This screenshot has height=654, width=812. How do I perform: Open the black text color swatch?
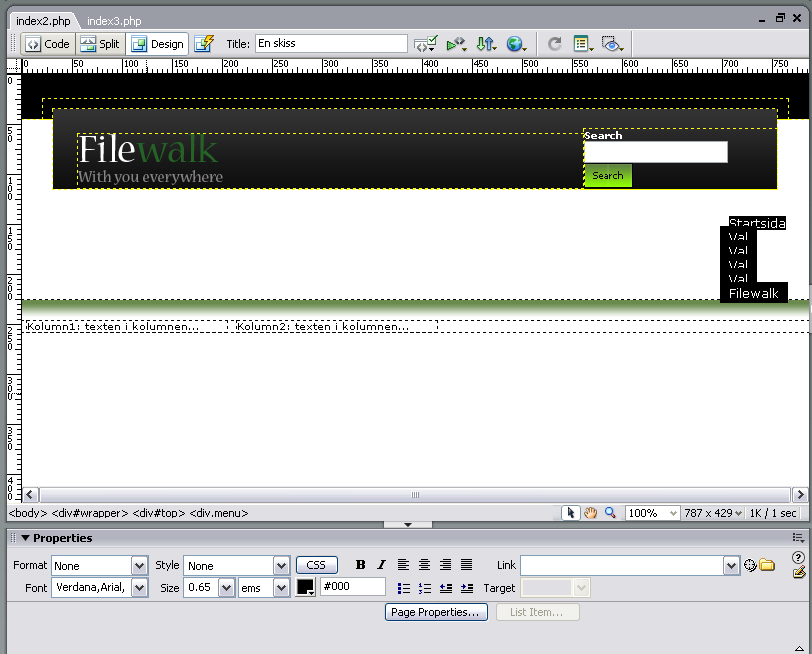[x=305, y=587]
